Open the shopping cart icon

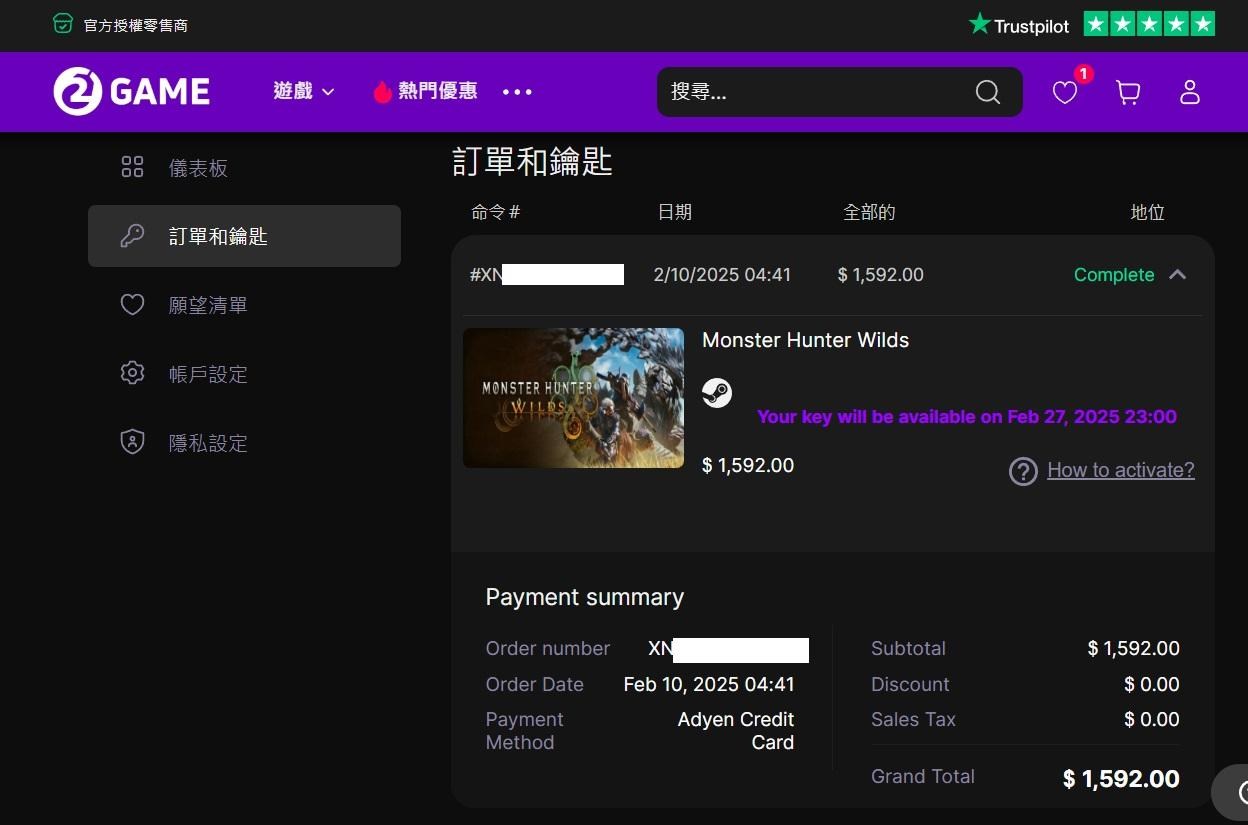[1128, 93]
